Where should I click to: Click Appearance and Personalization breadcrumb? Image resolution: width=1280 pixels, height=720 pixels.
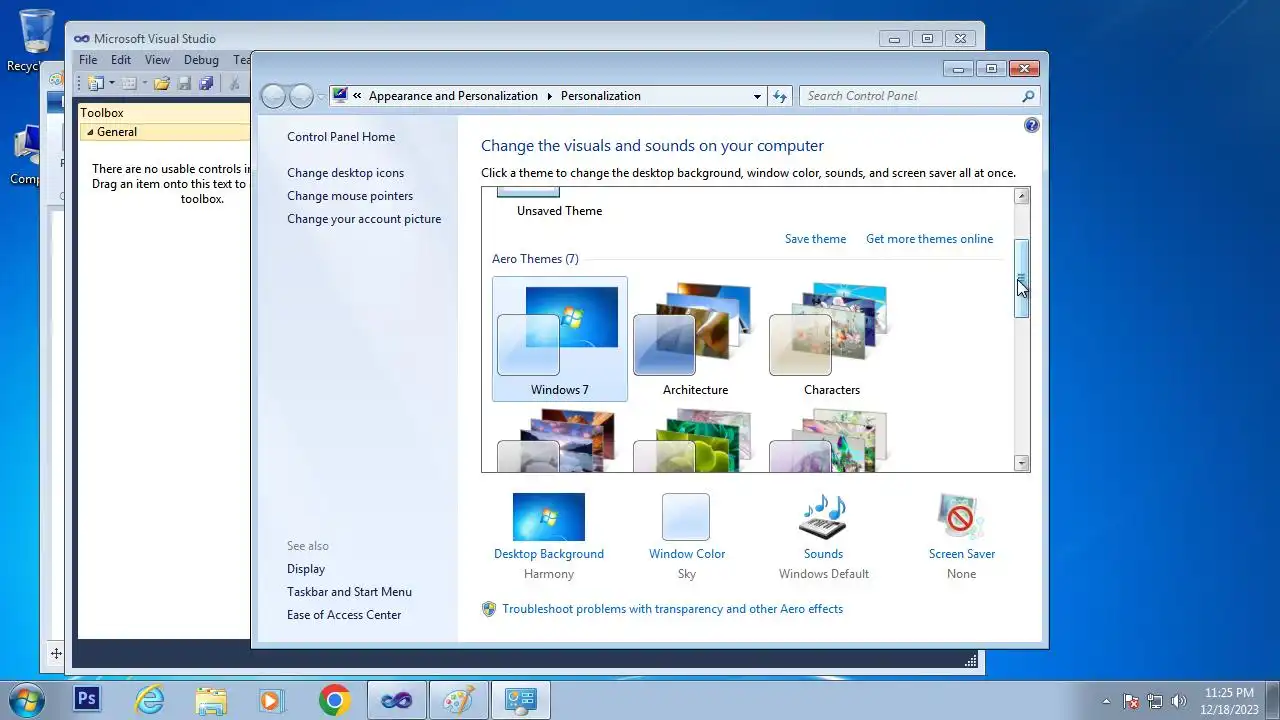[453, 96]
